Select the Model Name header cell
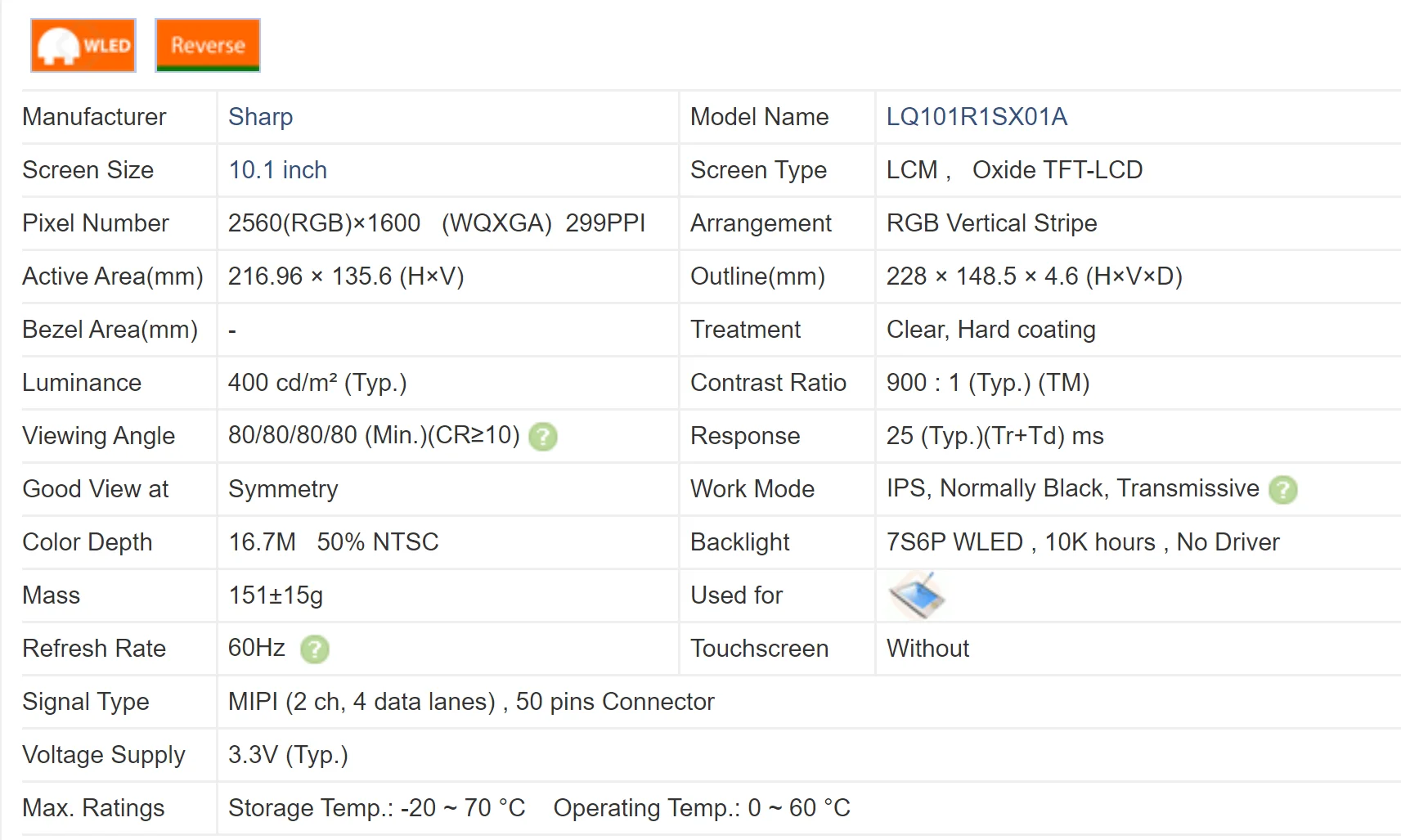Viewport: 1401px width, 840px height. [759, 117]
